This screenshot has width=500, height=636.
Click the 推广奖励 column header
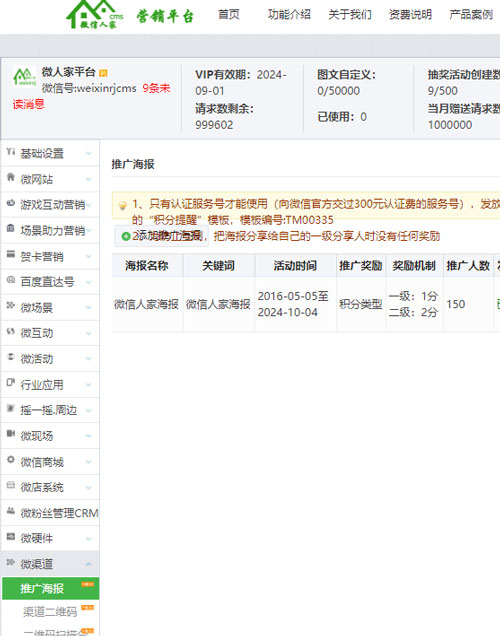coord(361,266)
